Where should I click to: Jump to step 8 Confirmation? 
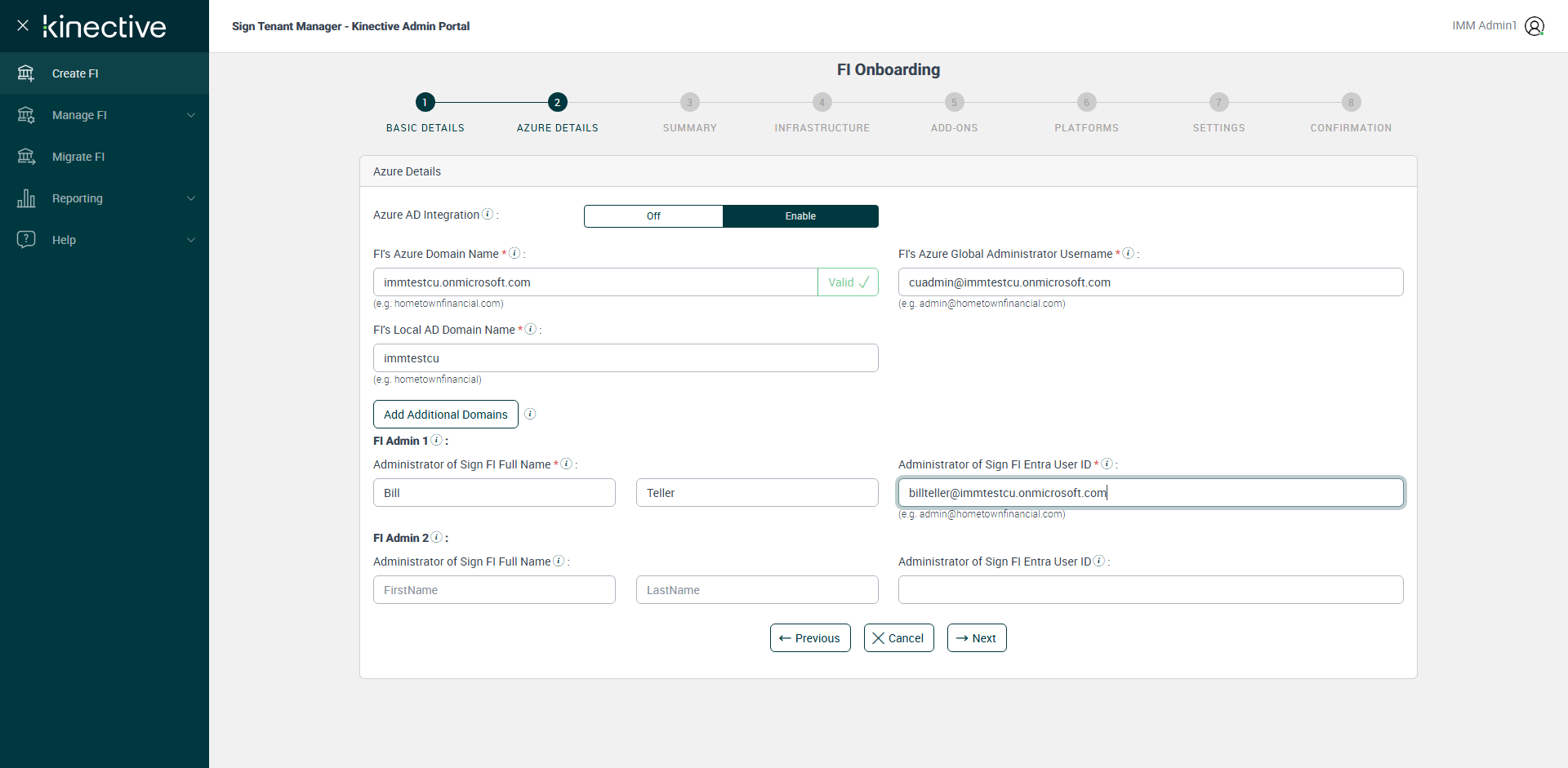point(1352,102)
